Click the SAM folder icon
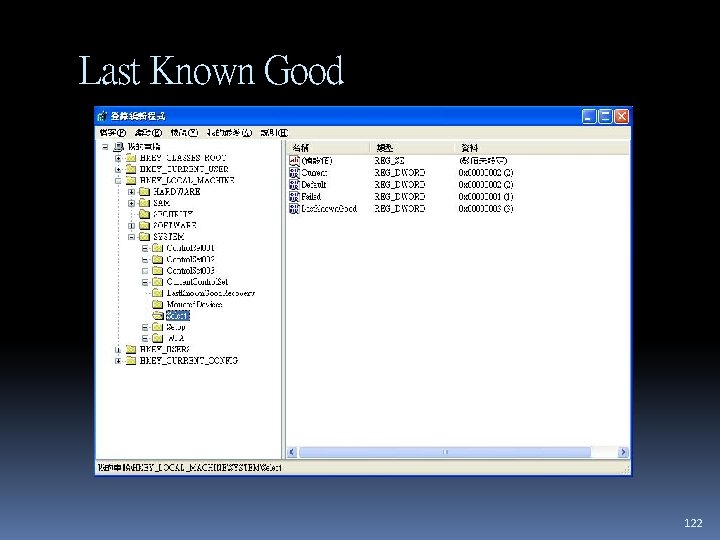This screenshot has height=540, width=720. [x=144, y=203]
